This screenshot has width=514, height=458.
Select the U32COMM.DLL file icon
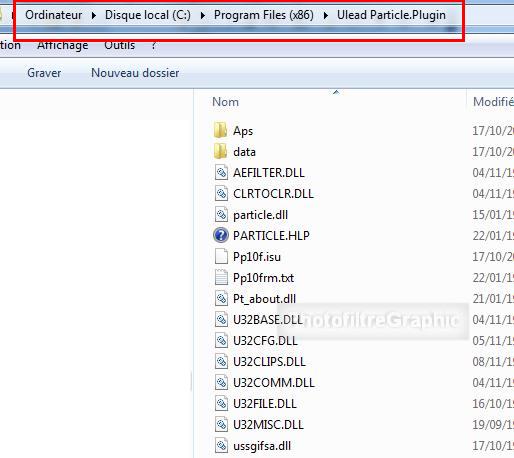tap(221, 383)
